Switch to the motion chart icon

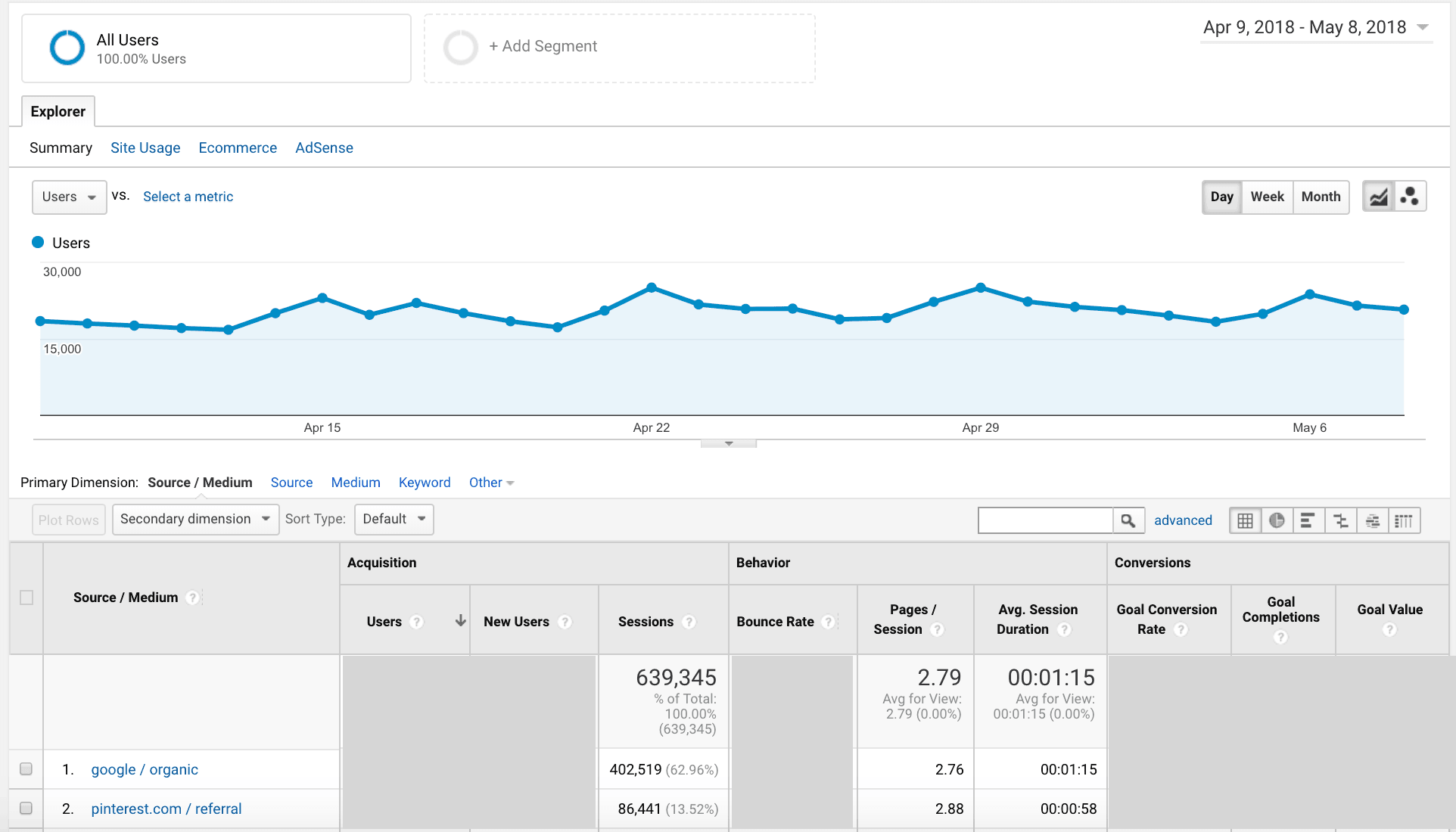point(1409,197)
